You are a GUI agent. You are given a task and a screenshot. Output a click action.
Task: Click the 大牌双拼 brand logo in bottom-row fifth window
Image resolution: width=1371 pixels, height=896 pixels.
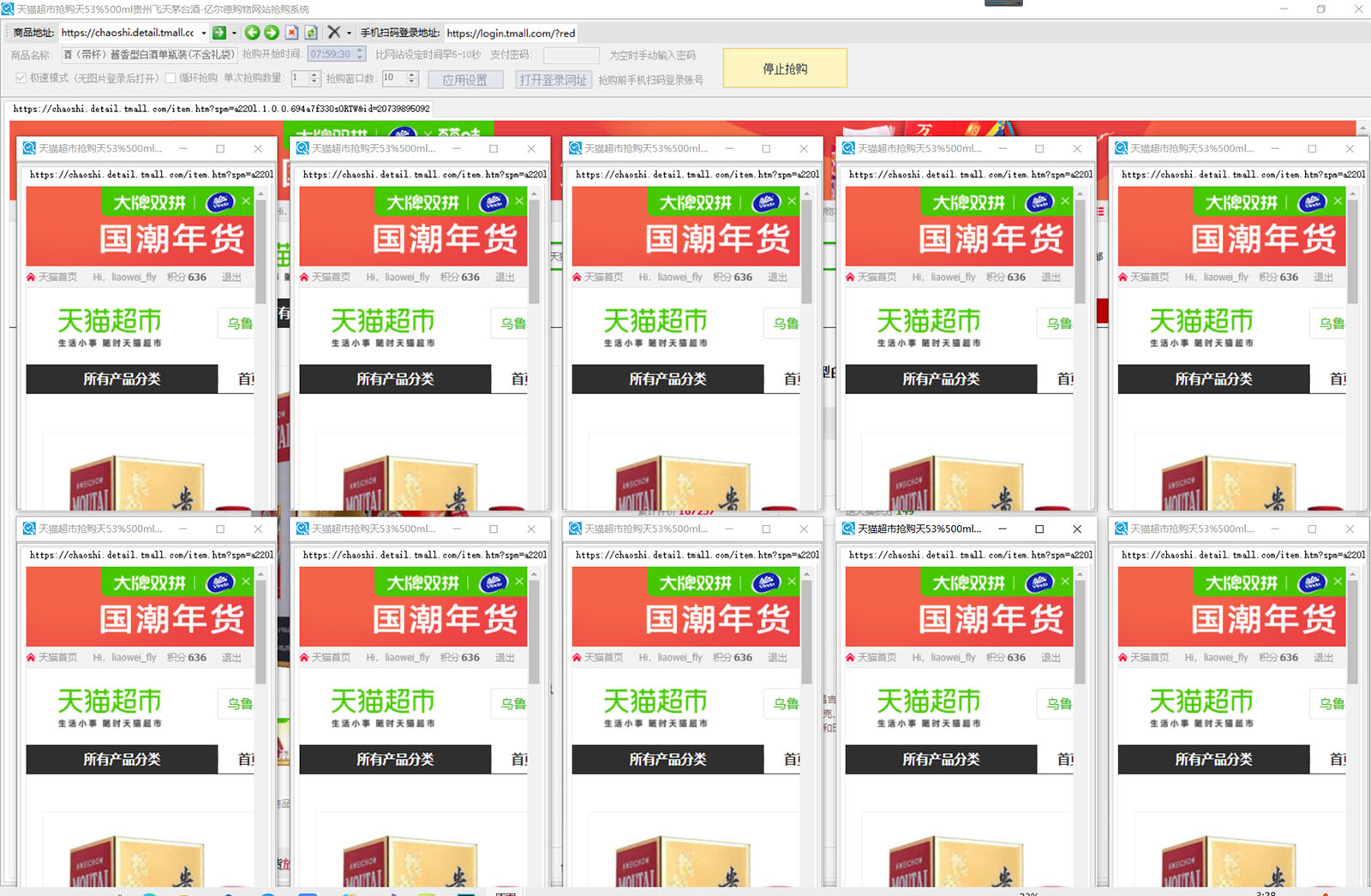[x=1312, y=582]
